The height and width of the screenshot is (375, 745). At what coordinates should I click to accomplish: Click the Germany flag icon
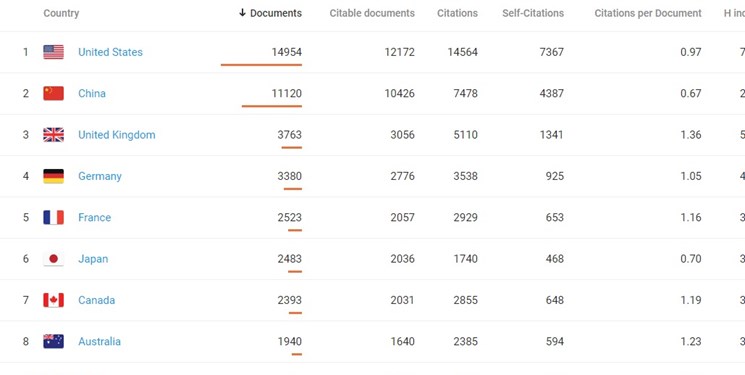pyautogui.click(x=53, y=176)
